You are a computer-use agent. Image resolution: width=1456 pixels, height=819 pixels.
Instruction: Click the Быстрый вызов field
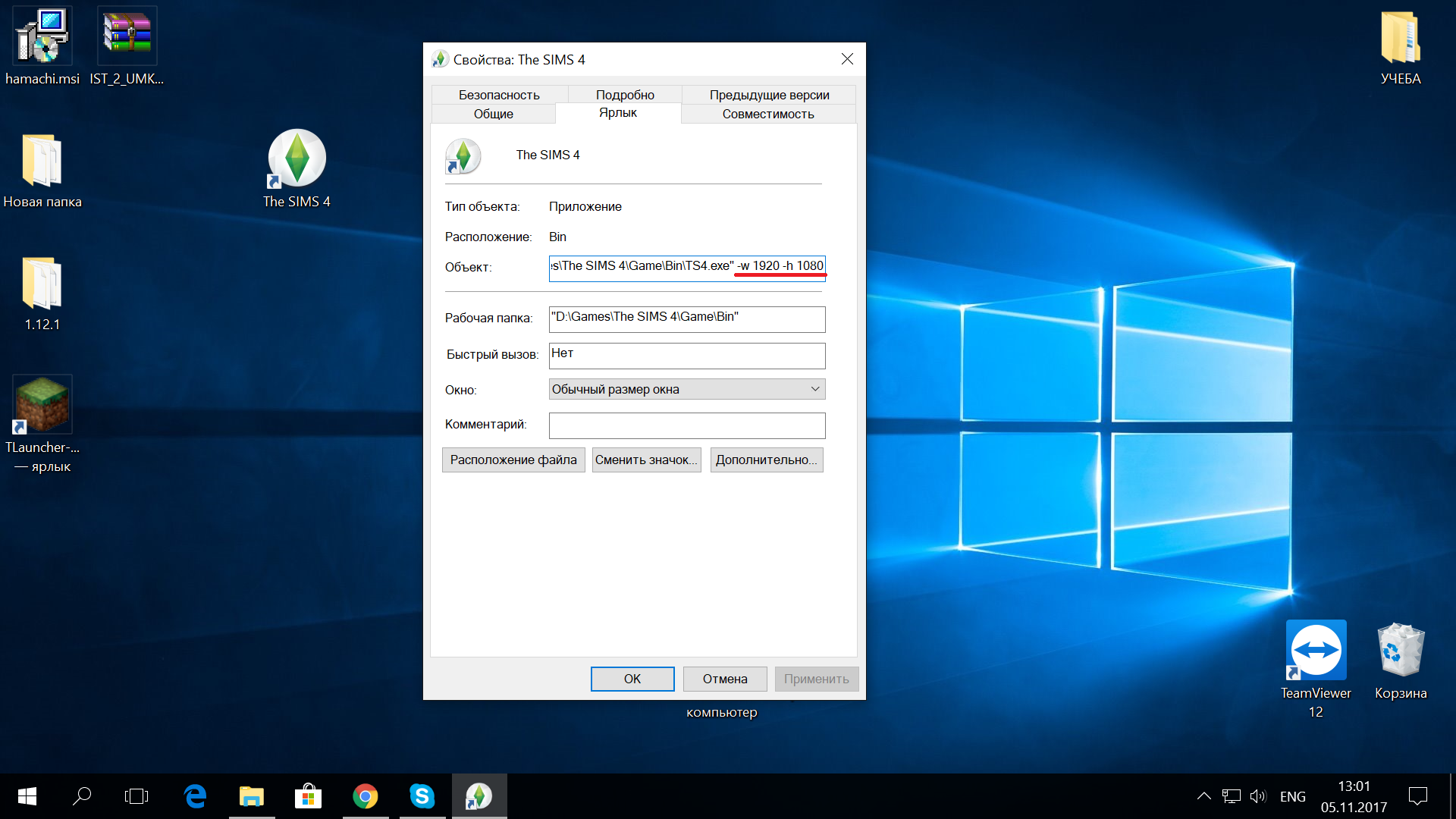click(687, 355)
